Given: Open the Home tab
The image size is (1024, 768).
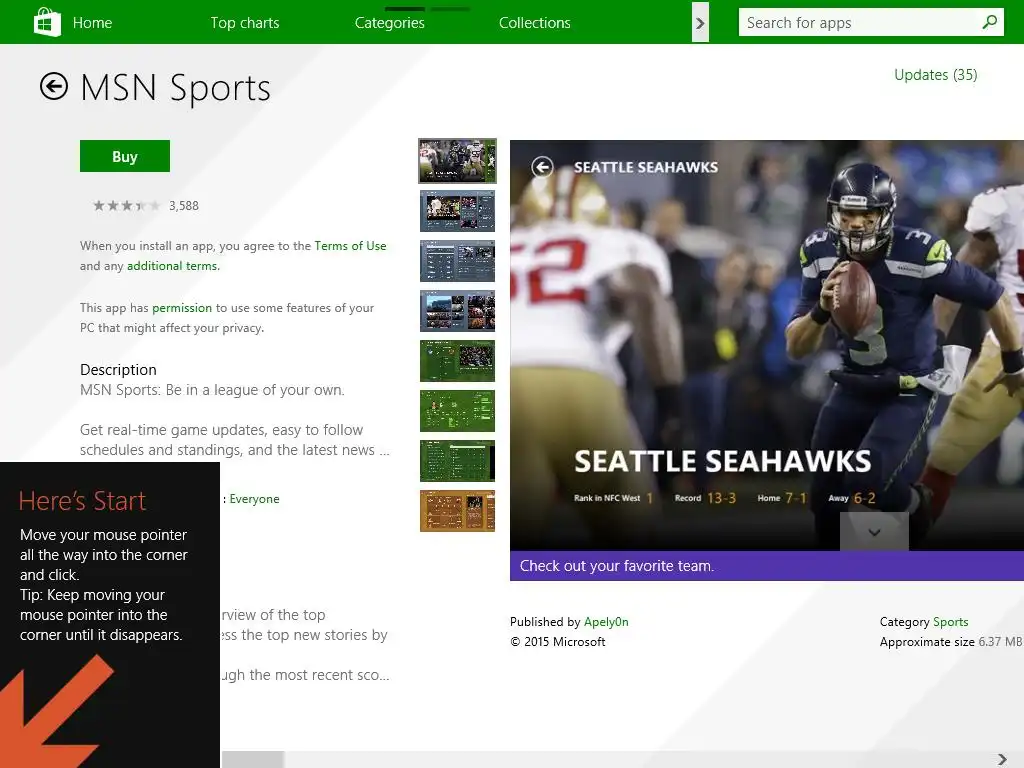Looking at the screenshot, I should tap(92, 23).
